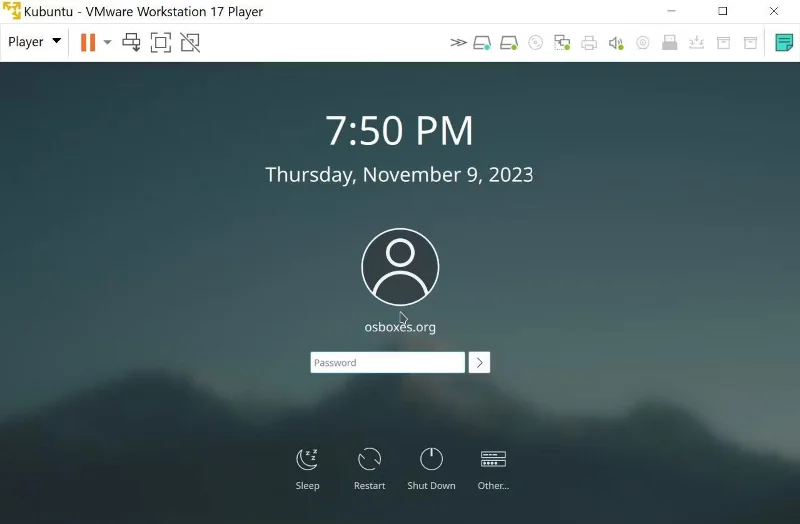Image resolution: width=800 pixels, height=524 pixels.
Task: Maximize the VMware Player window
Action: click(x=722, y=11)
